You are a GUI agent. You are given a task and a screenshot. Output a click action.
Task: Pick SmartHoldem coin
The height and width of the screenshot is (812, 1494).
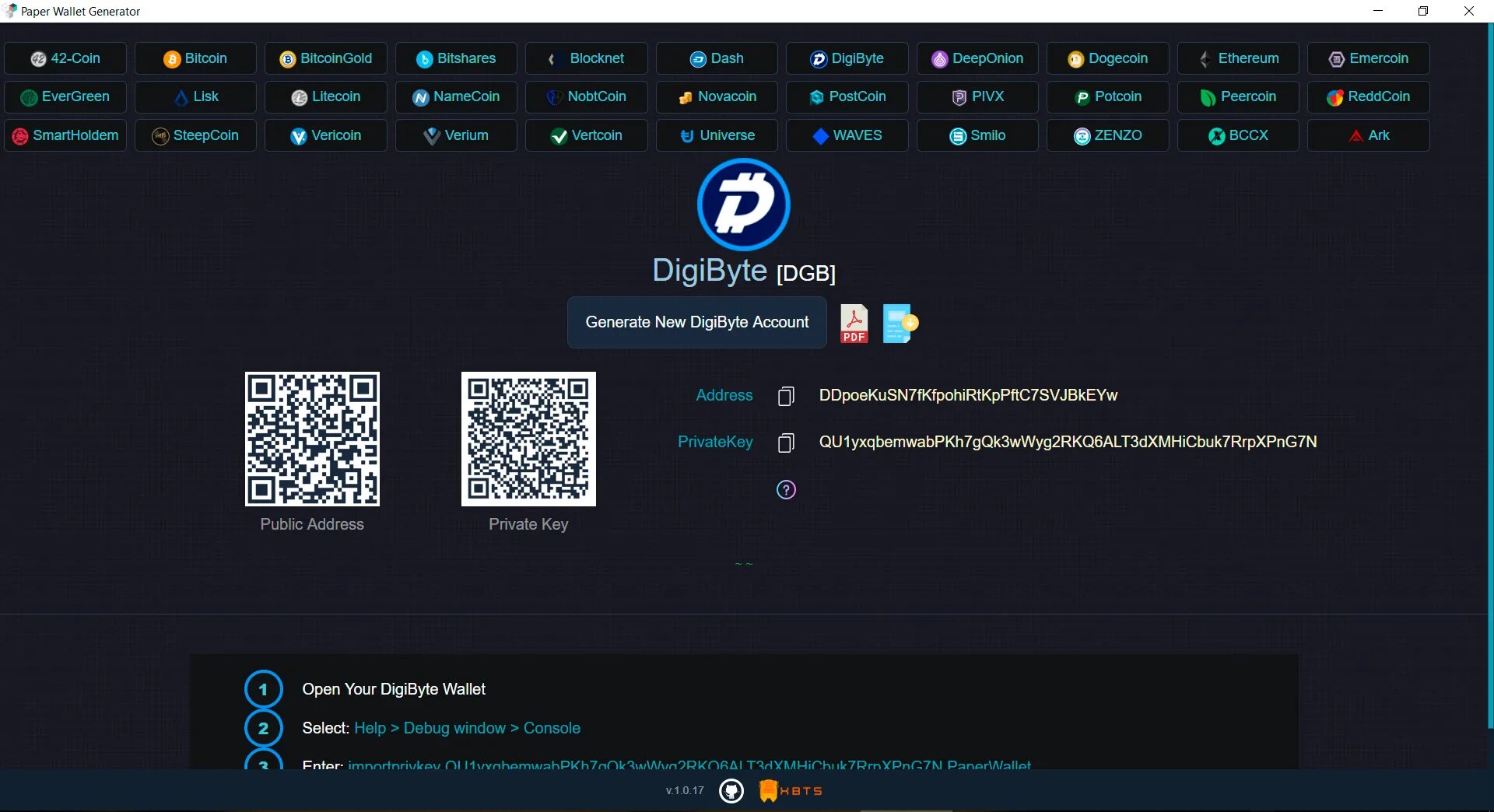(x=65, y=135)
